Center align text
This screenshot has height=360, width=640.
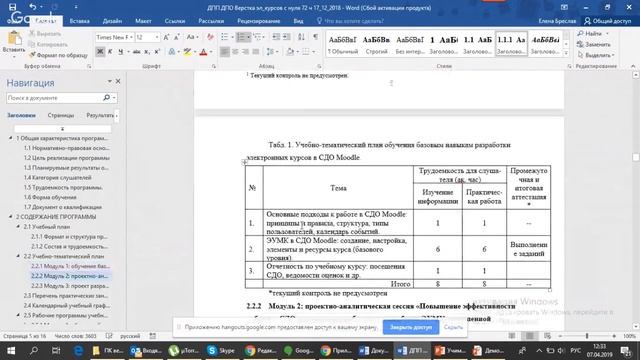[235, 52]
